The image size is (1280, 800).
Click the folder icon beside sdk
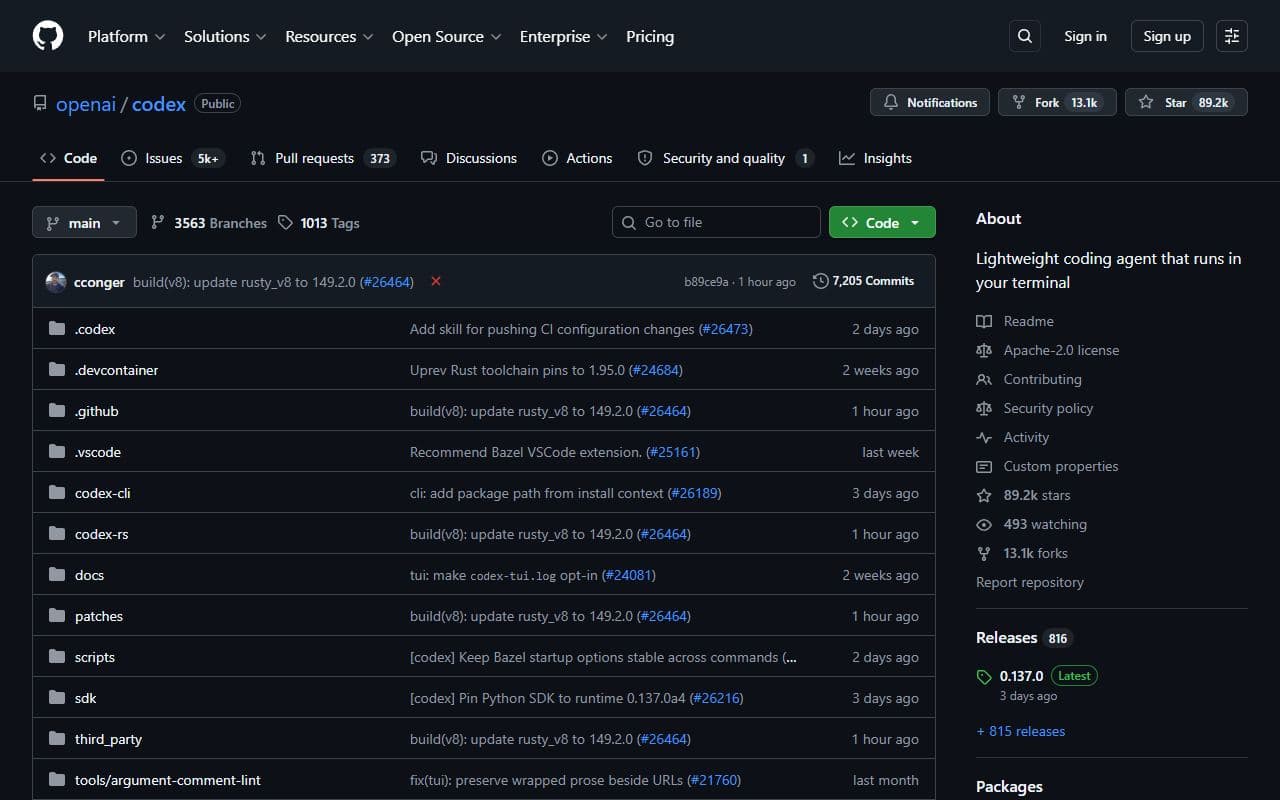(57, 698)
